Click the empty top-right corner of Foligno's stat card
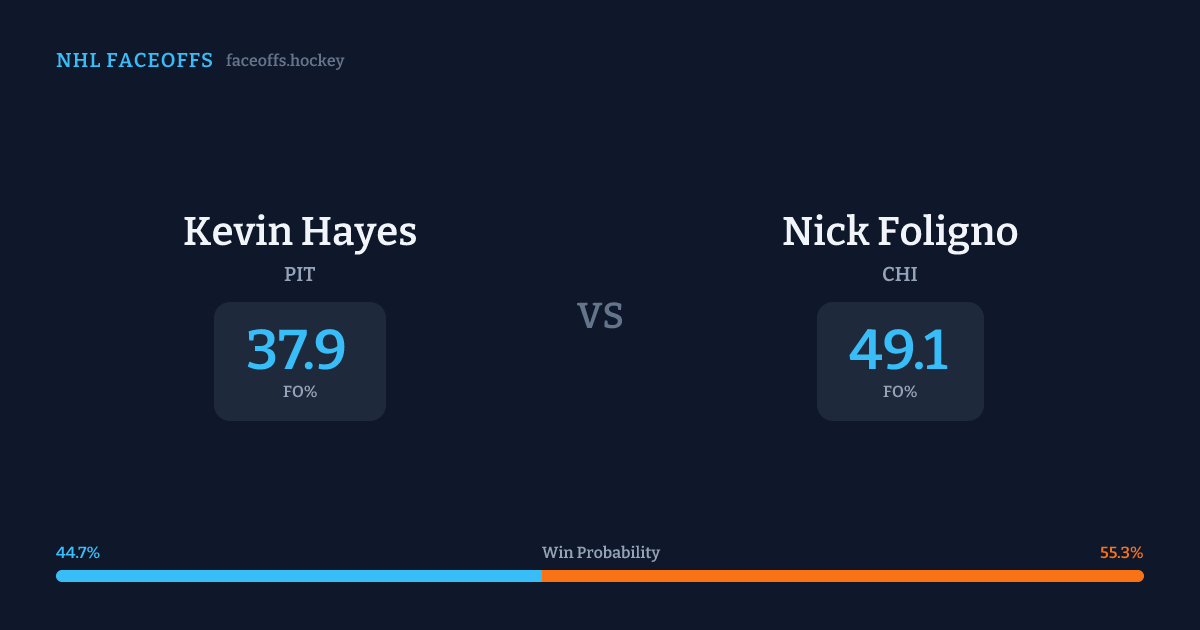This screenshot has height=630, width=1200. 970,314
